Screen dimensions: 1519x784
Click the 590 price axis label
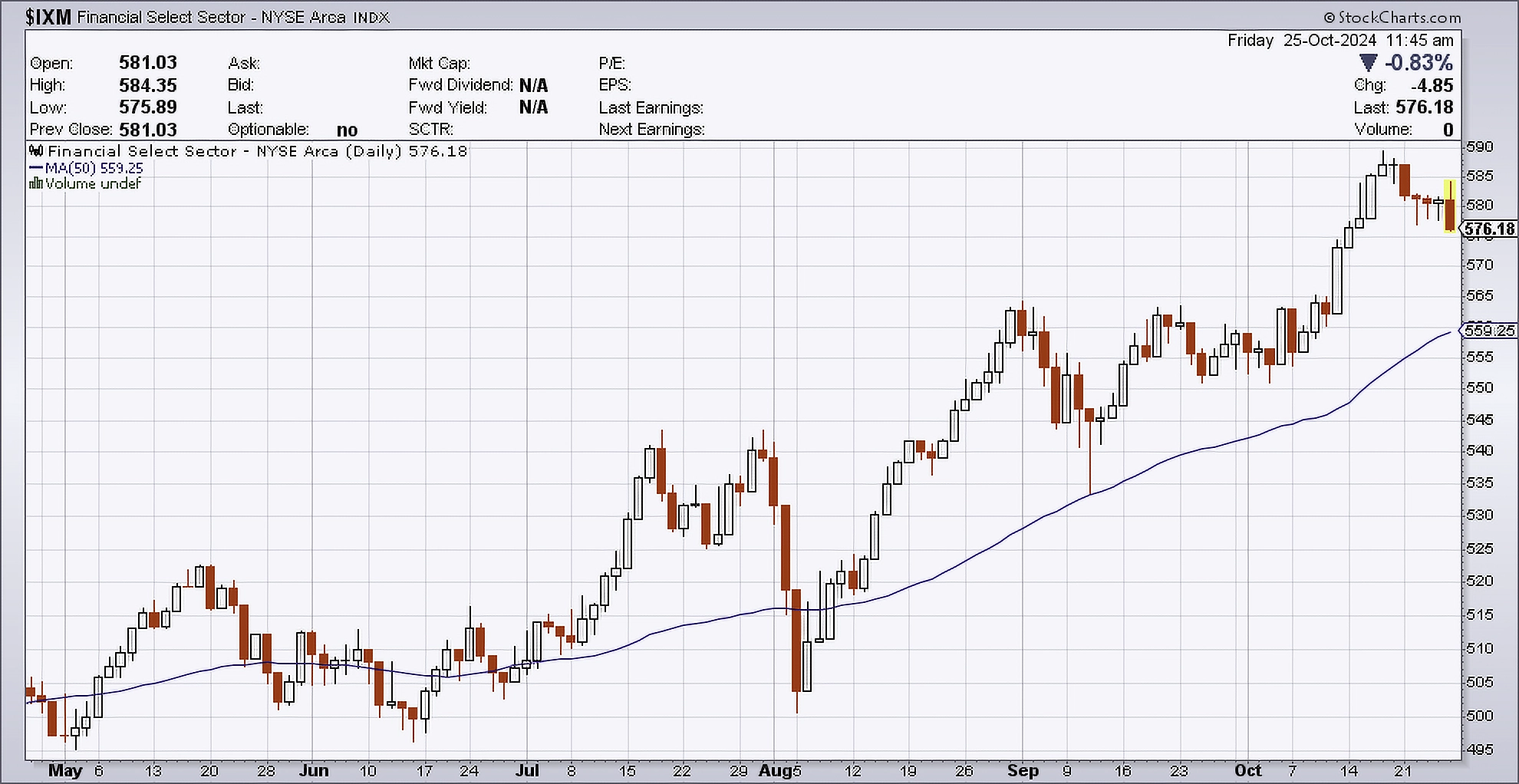[x=1479, y=147]
